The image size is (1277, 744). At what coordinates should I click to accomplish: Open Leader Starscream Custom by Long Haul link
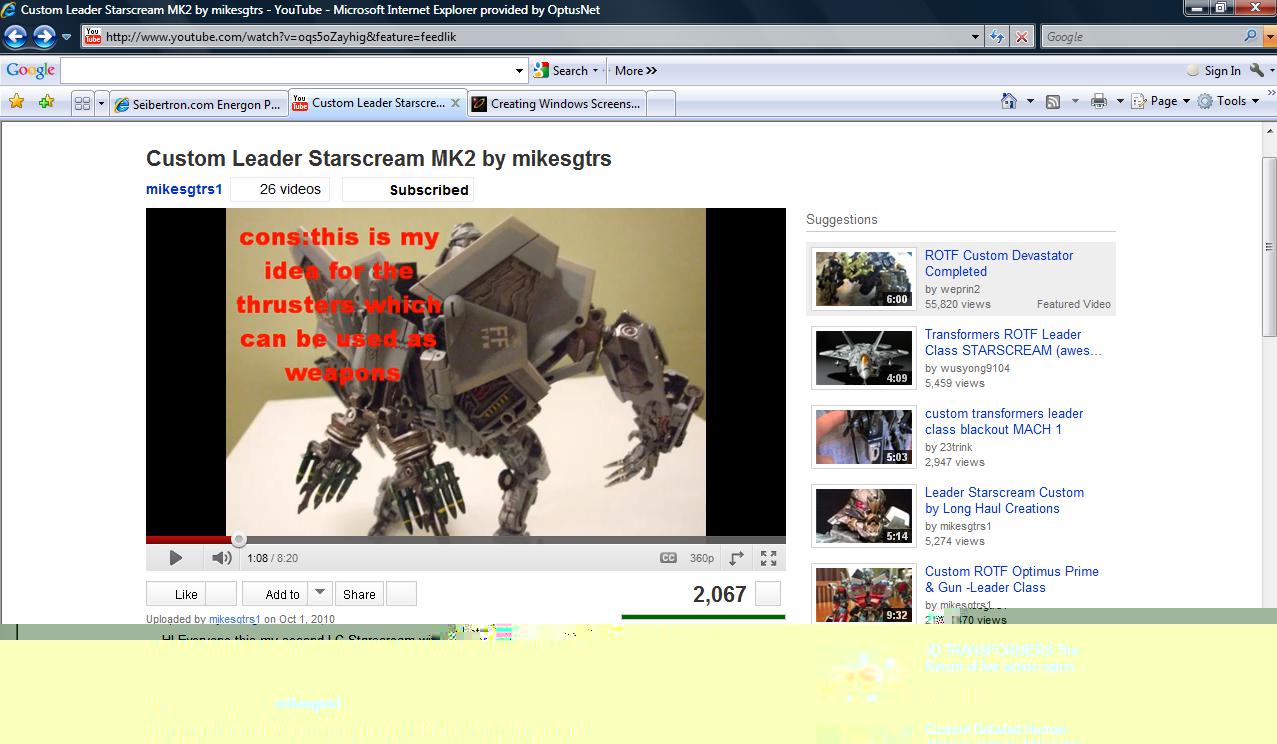tap(1004, 500)
